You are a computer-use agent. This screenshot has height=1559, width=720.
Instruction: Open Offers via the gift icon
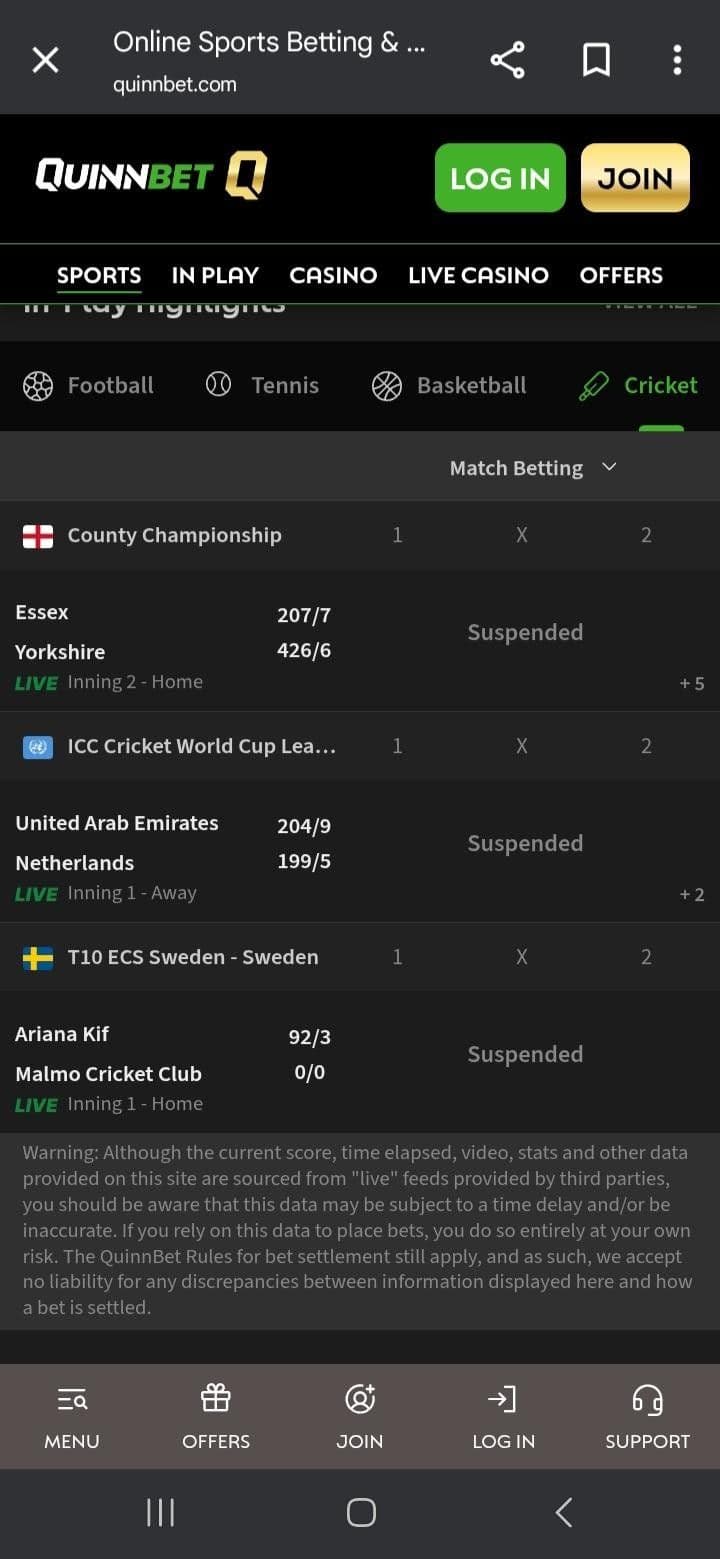coord(216,1398)
